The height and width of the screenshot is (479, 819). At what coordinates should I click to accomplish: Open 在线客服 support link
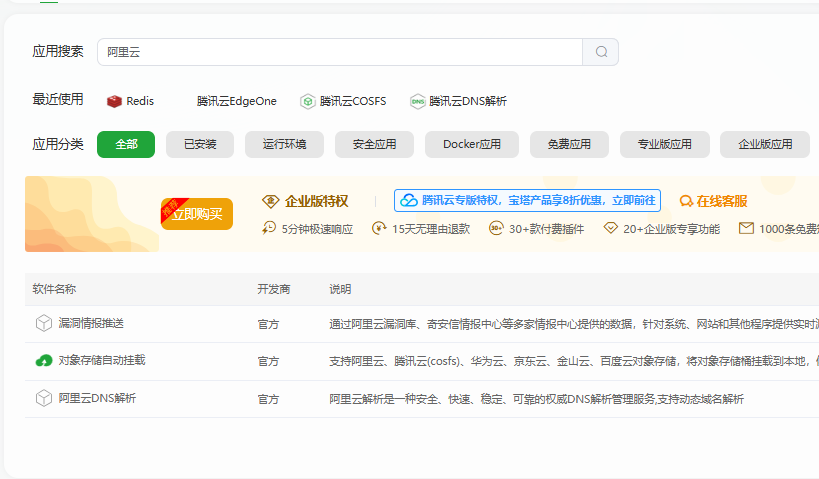point(713,201)
